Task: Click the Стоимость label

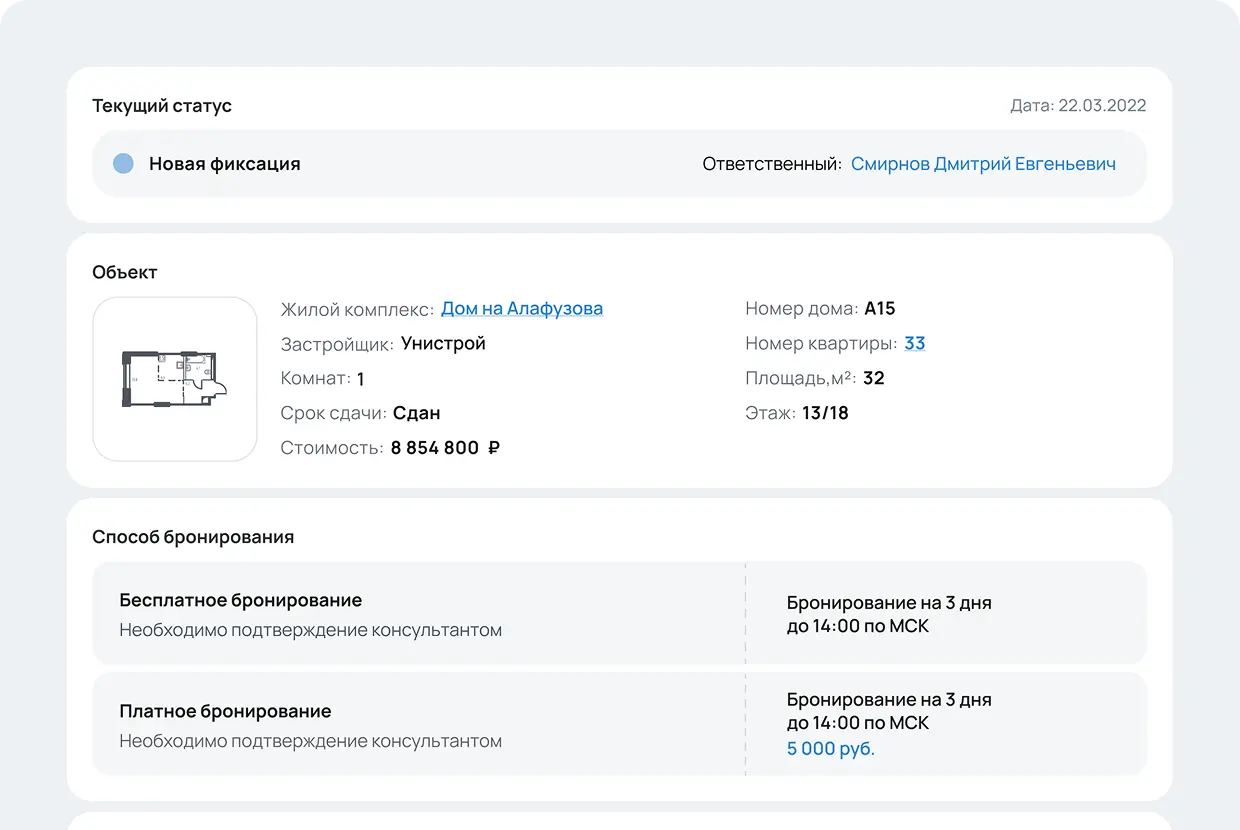Action: [x=332, y=448]
